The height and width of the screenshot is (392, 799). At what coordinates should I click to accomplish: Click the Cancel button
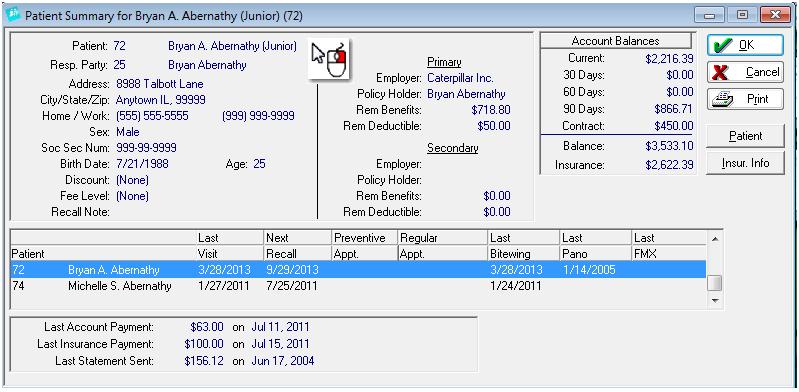pyautogui.click(x=745, y=72)
